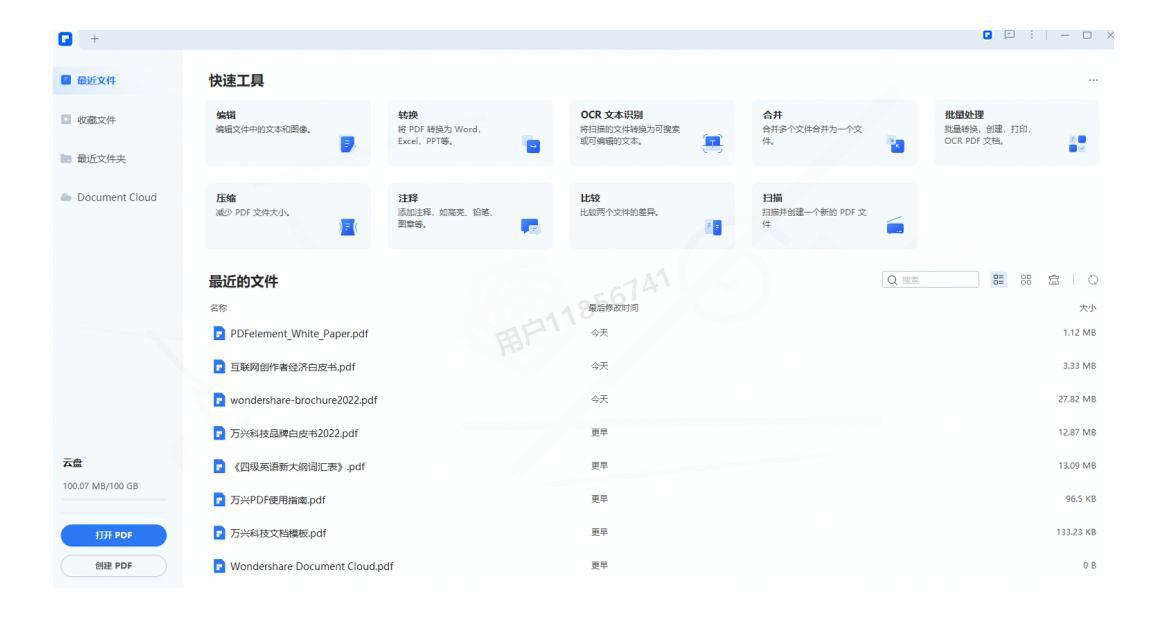Click the 转换 convert tool icon
1168x619 pixels.
point(531,145)
